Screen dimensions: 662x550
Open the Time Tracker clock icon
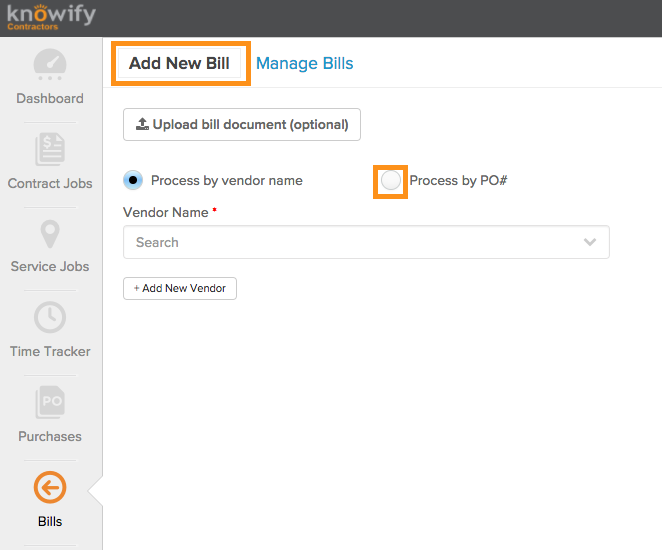(50, 317)
